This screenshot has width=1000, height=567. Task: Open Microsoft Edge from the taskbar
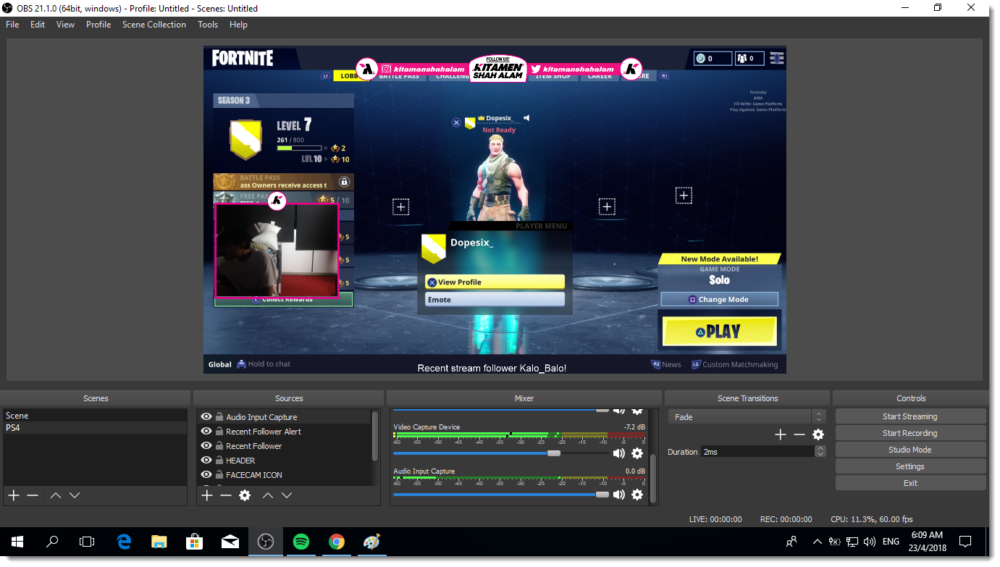coord(124,542)
